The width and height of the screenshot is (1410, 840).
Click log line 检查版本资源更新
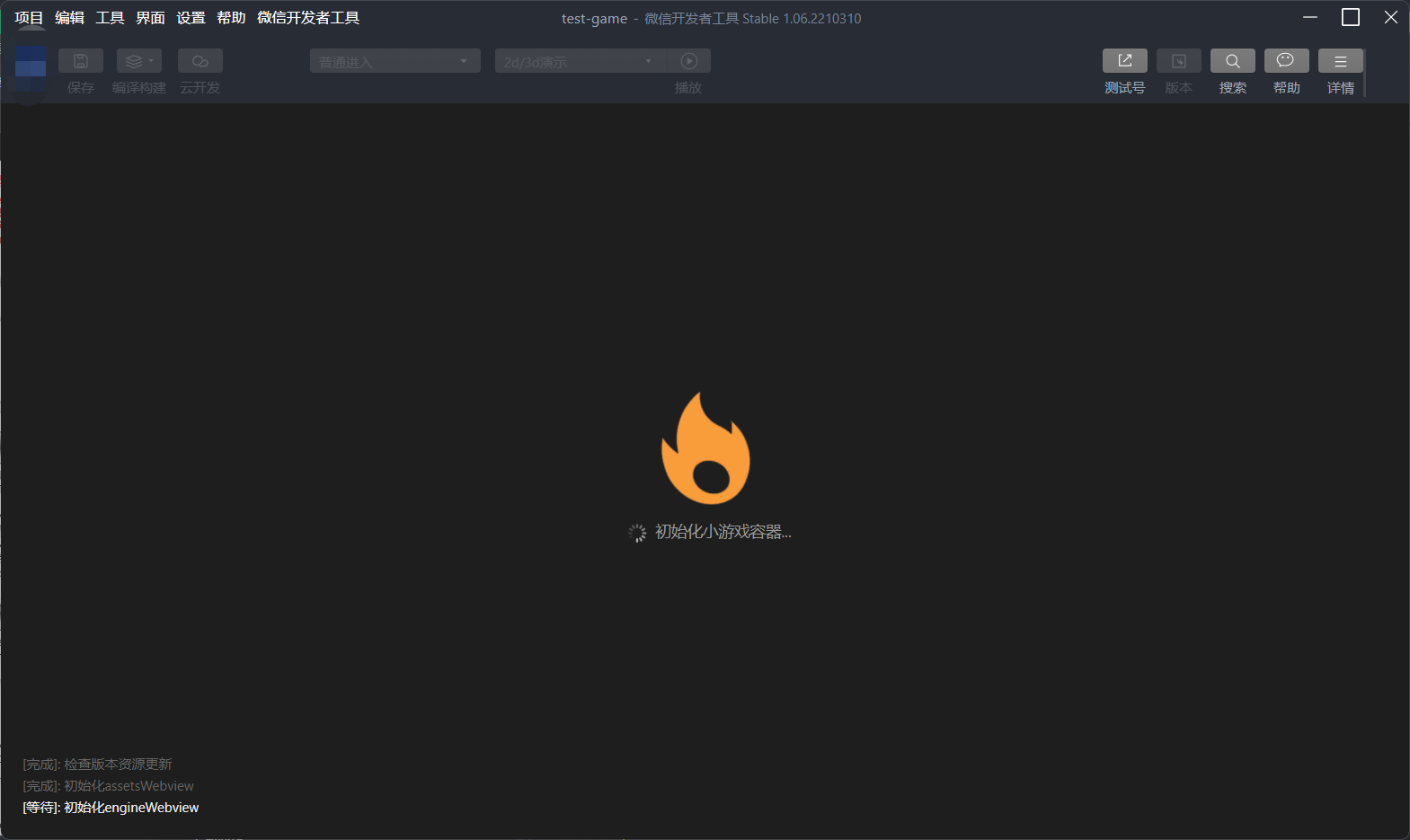(x=97, y=765)
